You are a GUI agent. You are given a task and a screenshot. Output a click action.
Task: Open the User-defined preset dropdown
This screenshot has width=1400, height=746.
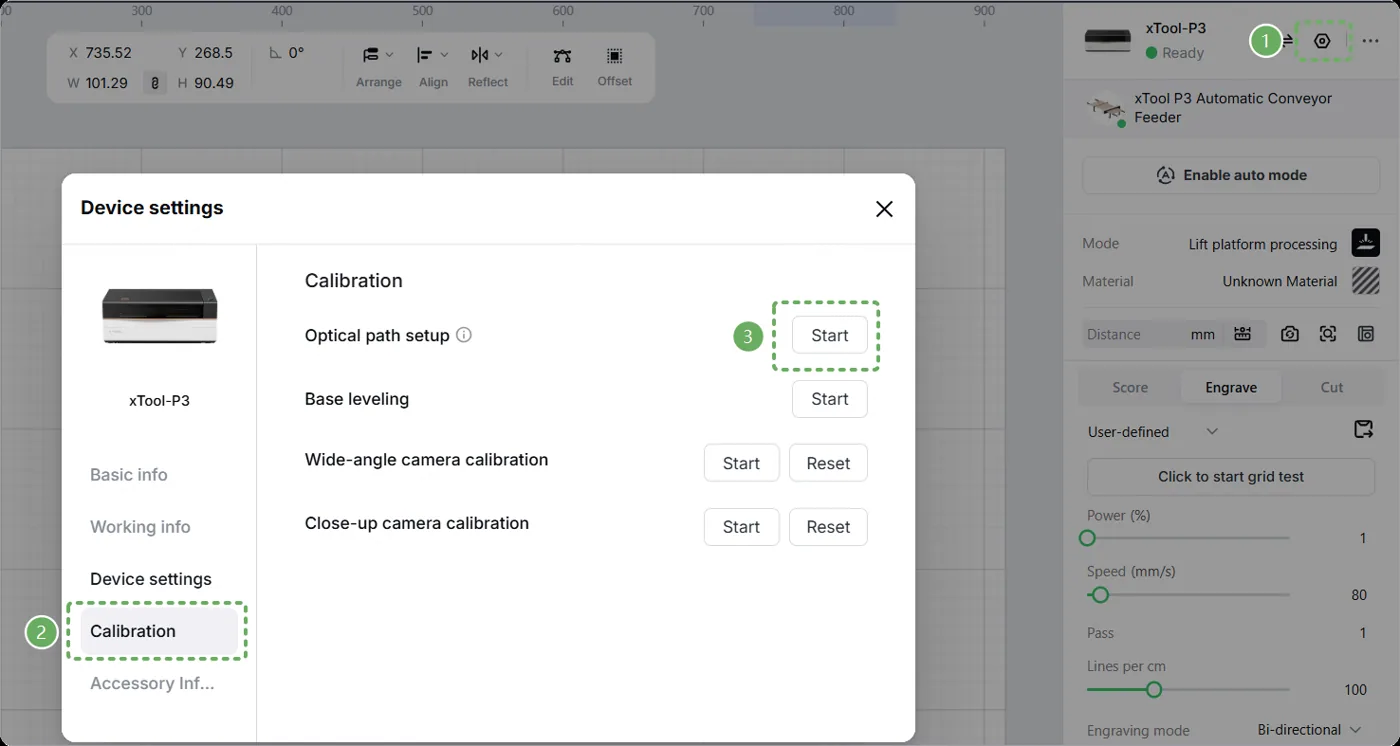(1153, 432)
